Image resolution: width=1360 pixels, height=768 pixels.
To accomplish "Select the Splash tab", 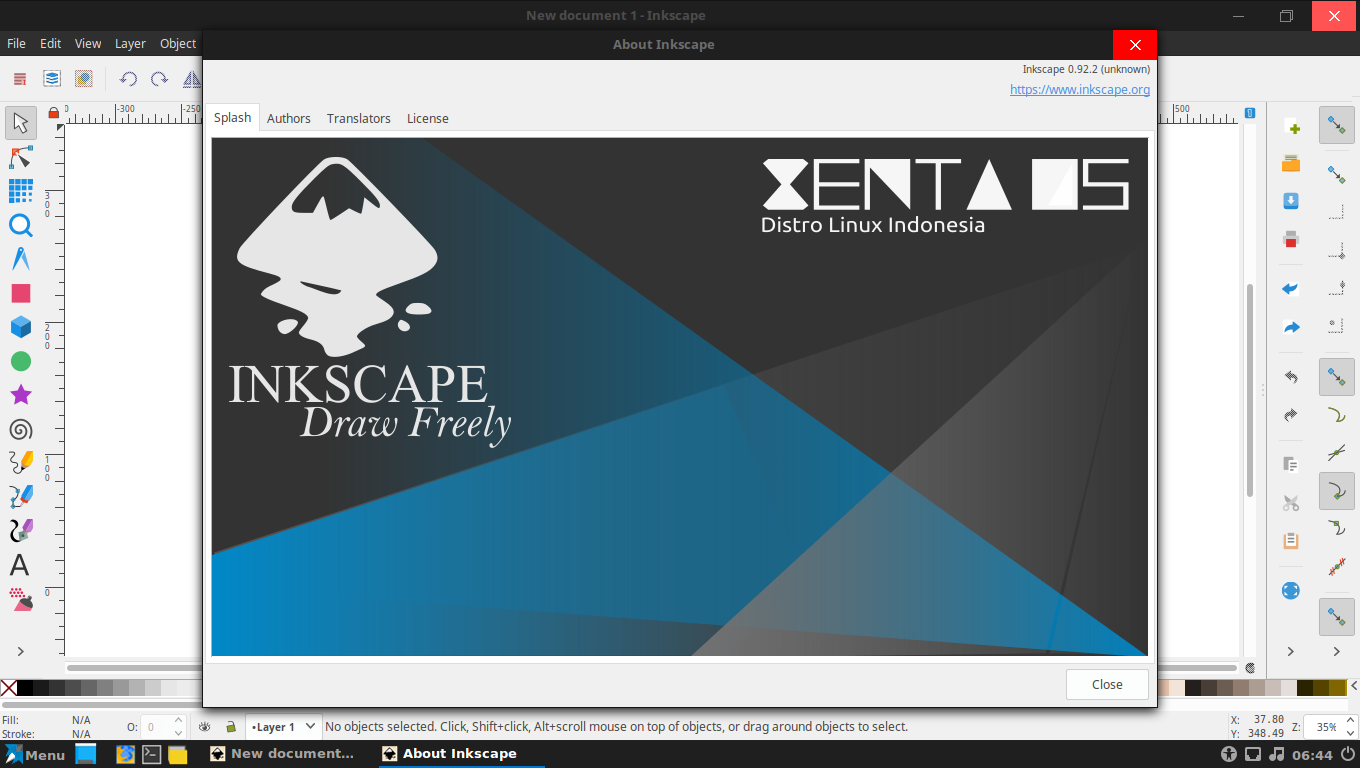I will [233, 117].
